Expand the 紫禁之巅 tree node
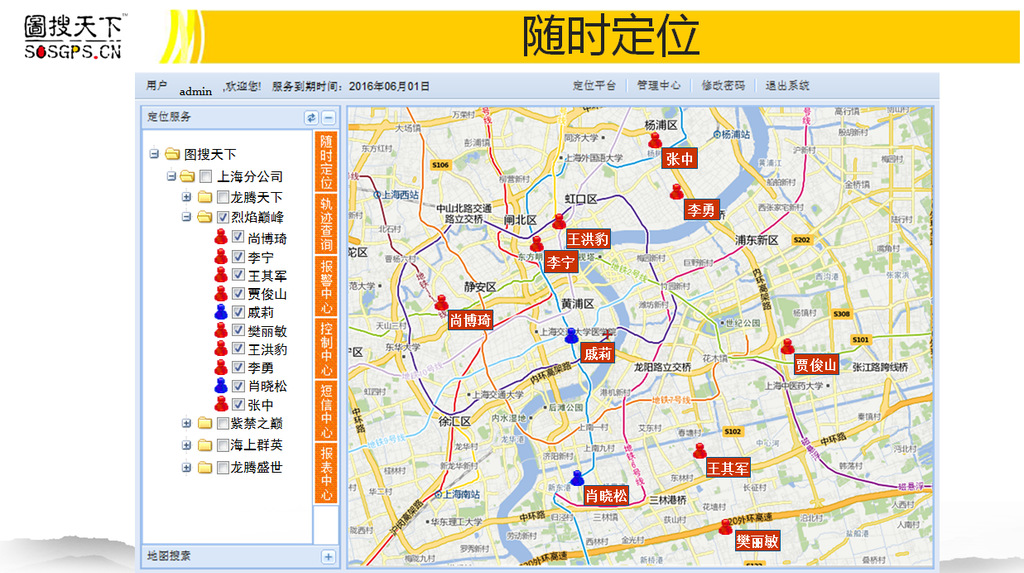Screen dimensions: 1024x573 187,423
